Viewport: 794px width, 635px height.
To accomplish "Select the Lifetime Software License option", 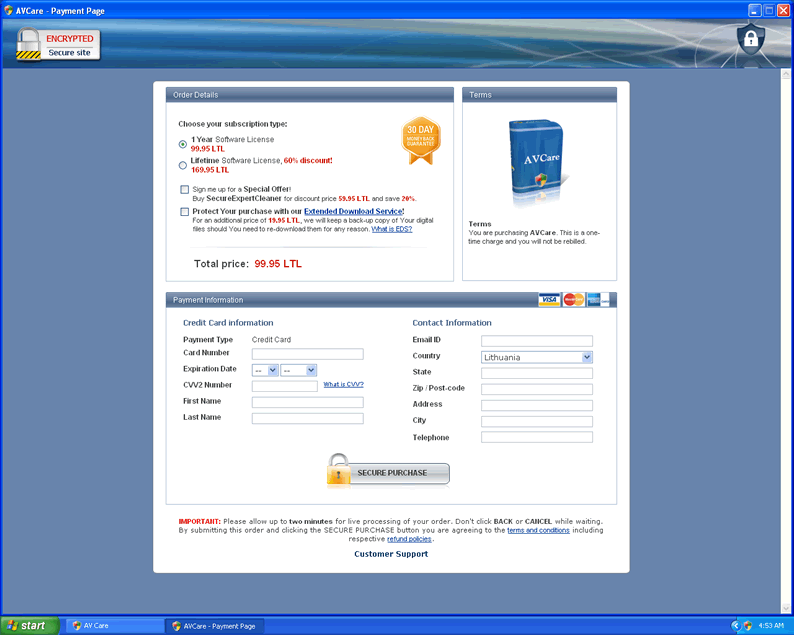I will (183, 165).
